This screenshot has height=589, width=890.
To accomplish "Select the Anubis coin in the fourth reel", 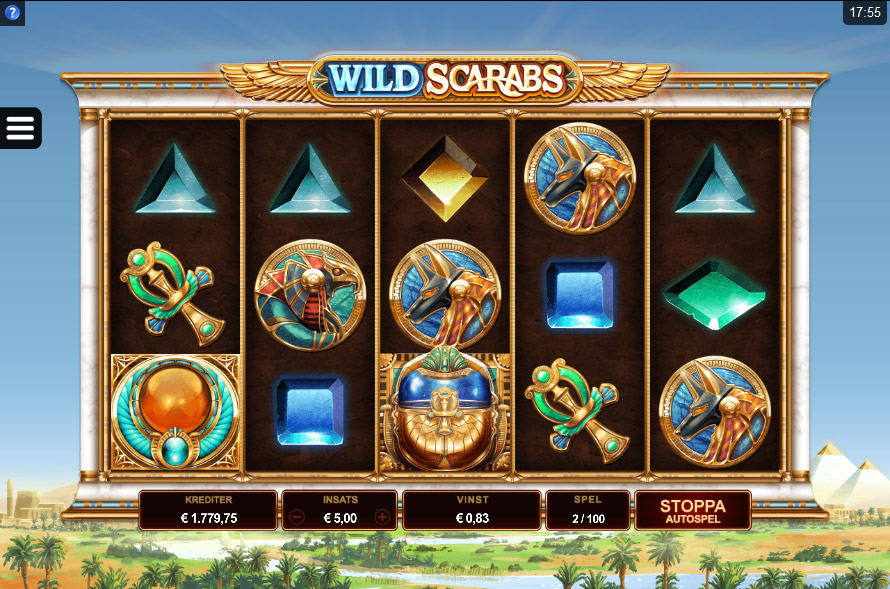I will tap(580, 178).
